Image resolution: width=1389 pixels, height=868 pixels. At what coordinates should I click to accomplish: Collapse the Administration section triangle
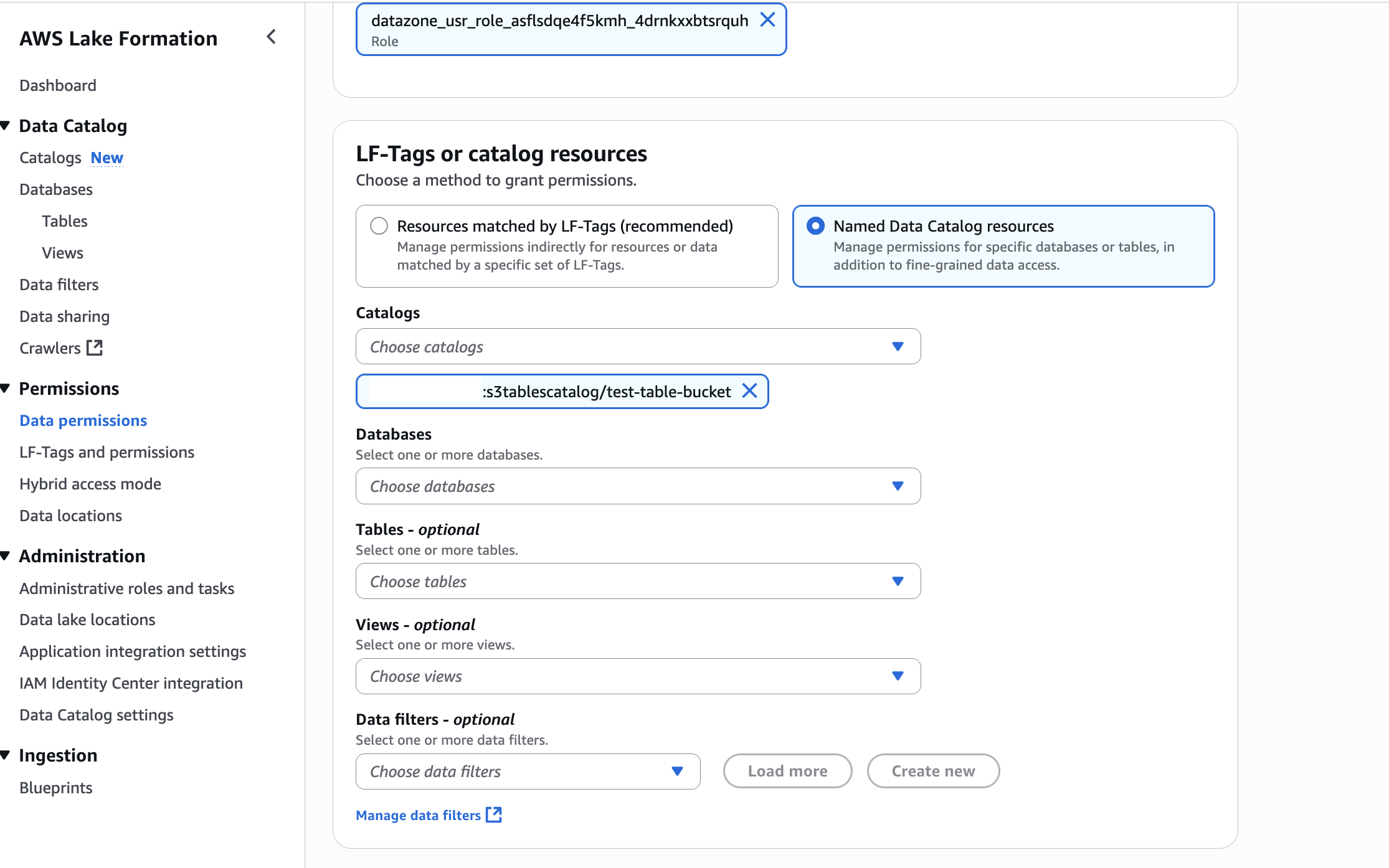(6, 556)
